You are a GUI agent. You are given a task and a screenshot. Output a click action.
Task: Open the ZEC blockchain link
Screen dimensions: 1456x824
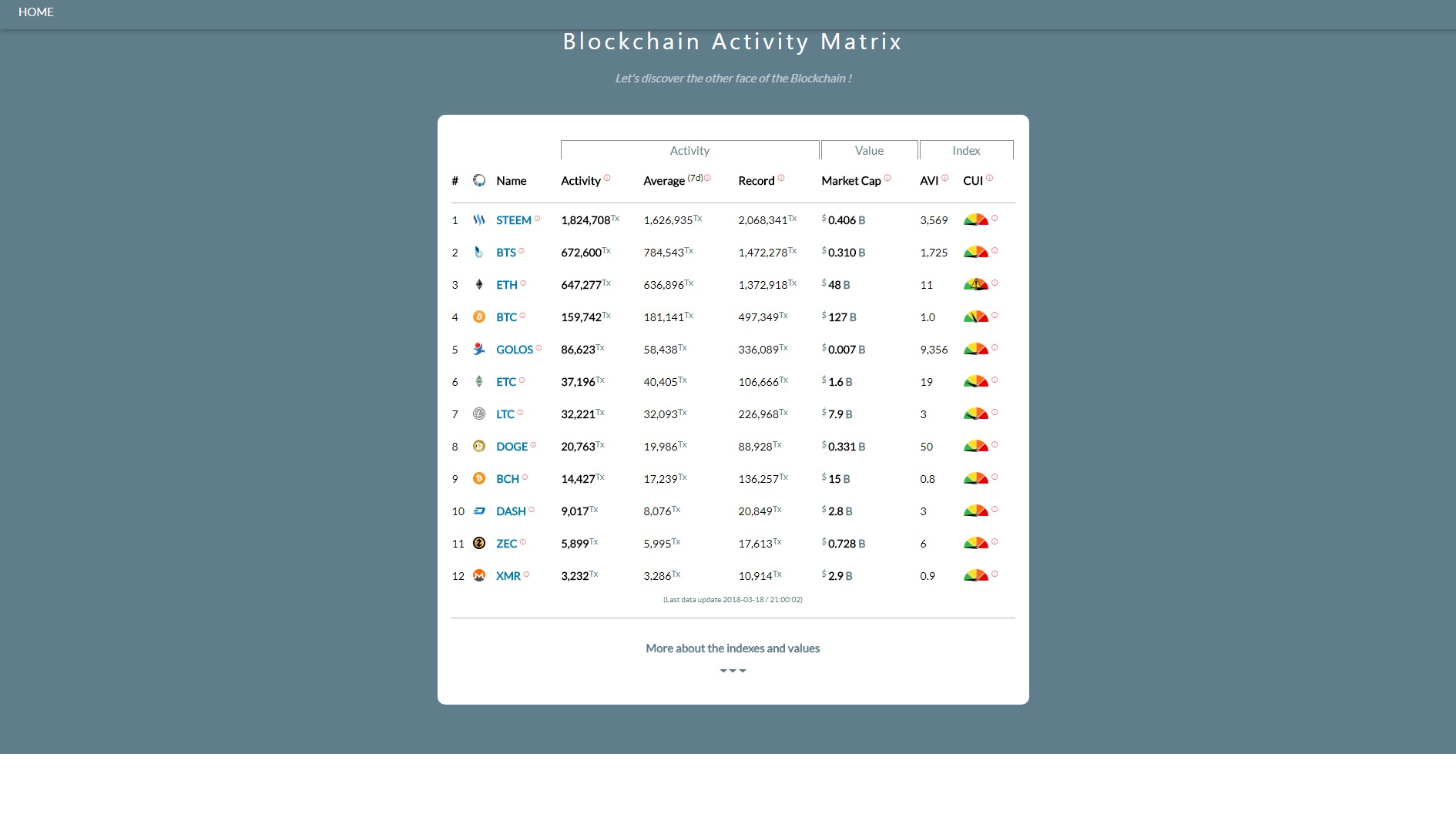[507, 544]
